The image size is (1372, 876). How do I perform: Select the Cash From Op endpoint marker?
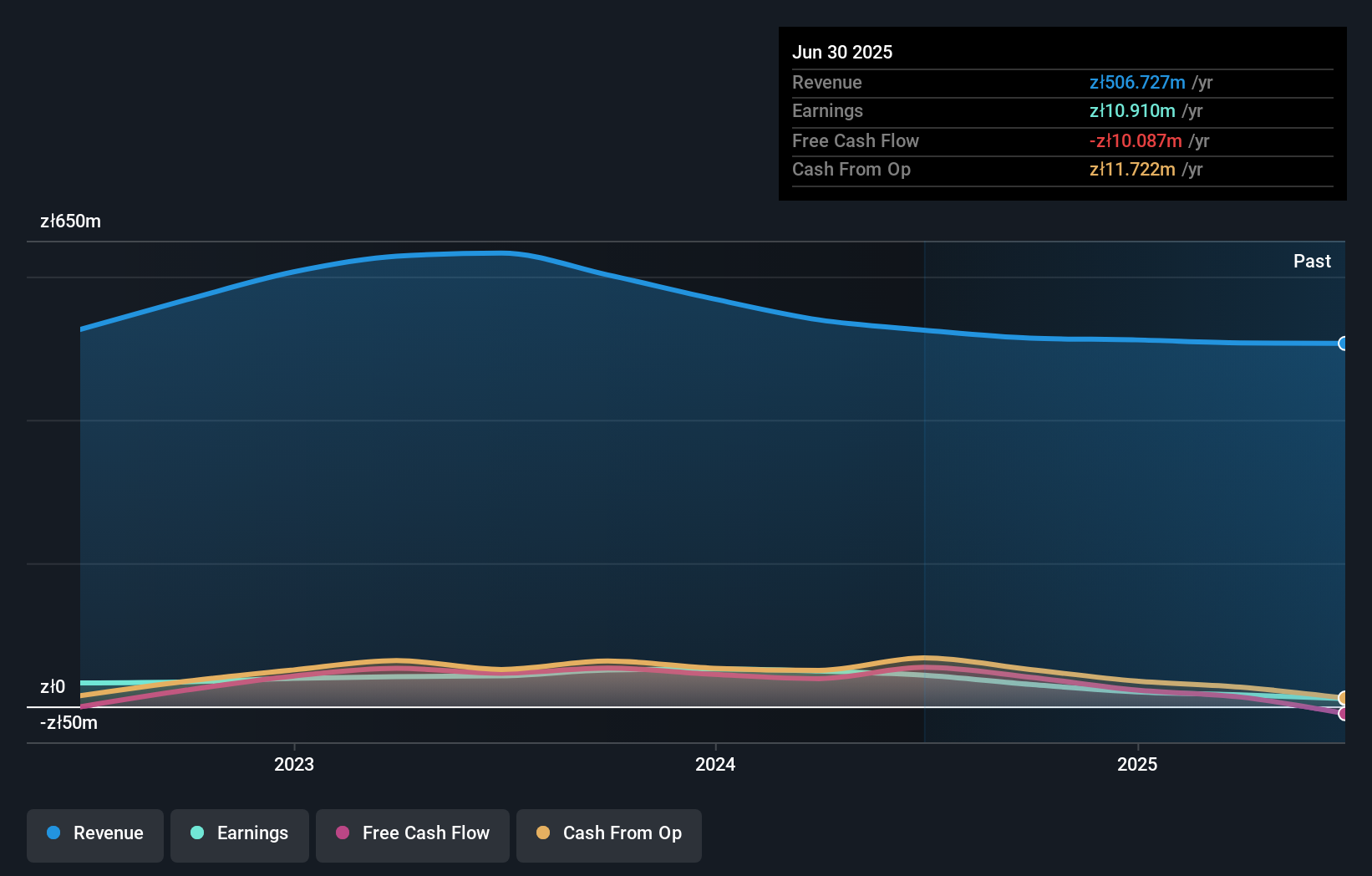pos(1343,698)
